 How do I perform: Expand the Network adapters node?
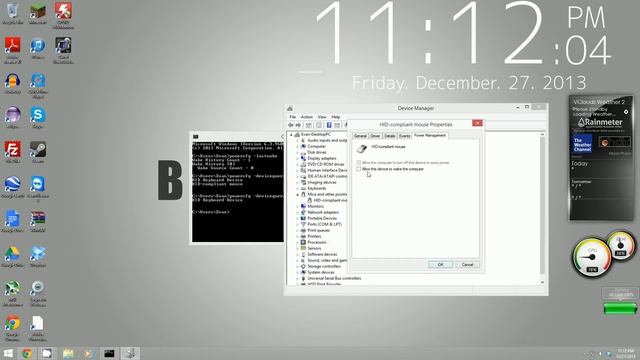[x=298, y=212]
